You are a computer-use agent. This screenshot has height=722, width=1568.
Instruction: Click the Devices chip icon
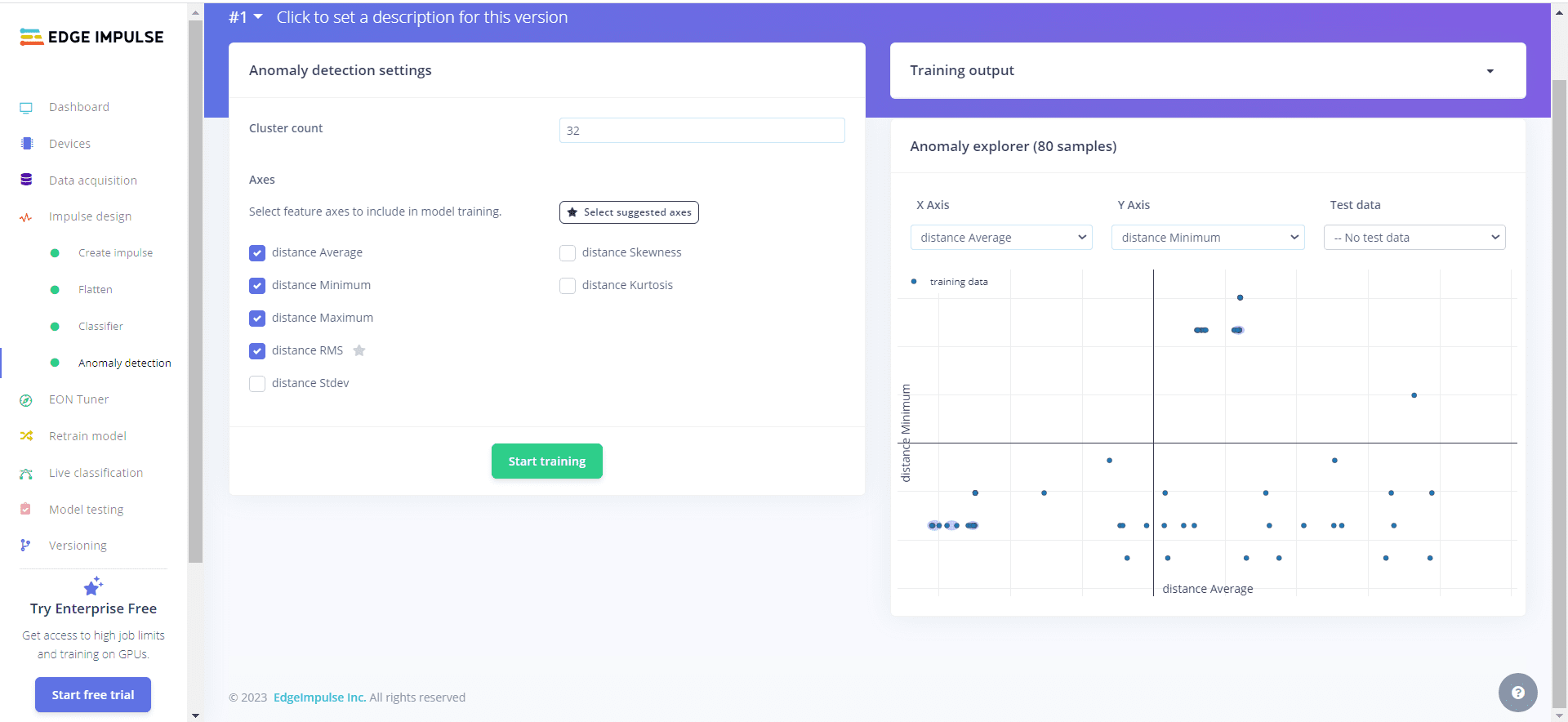pos(26,144)
